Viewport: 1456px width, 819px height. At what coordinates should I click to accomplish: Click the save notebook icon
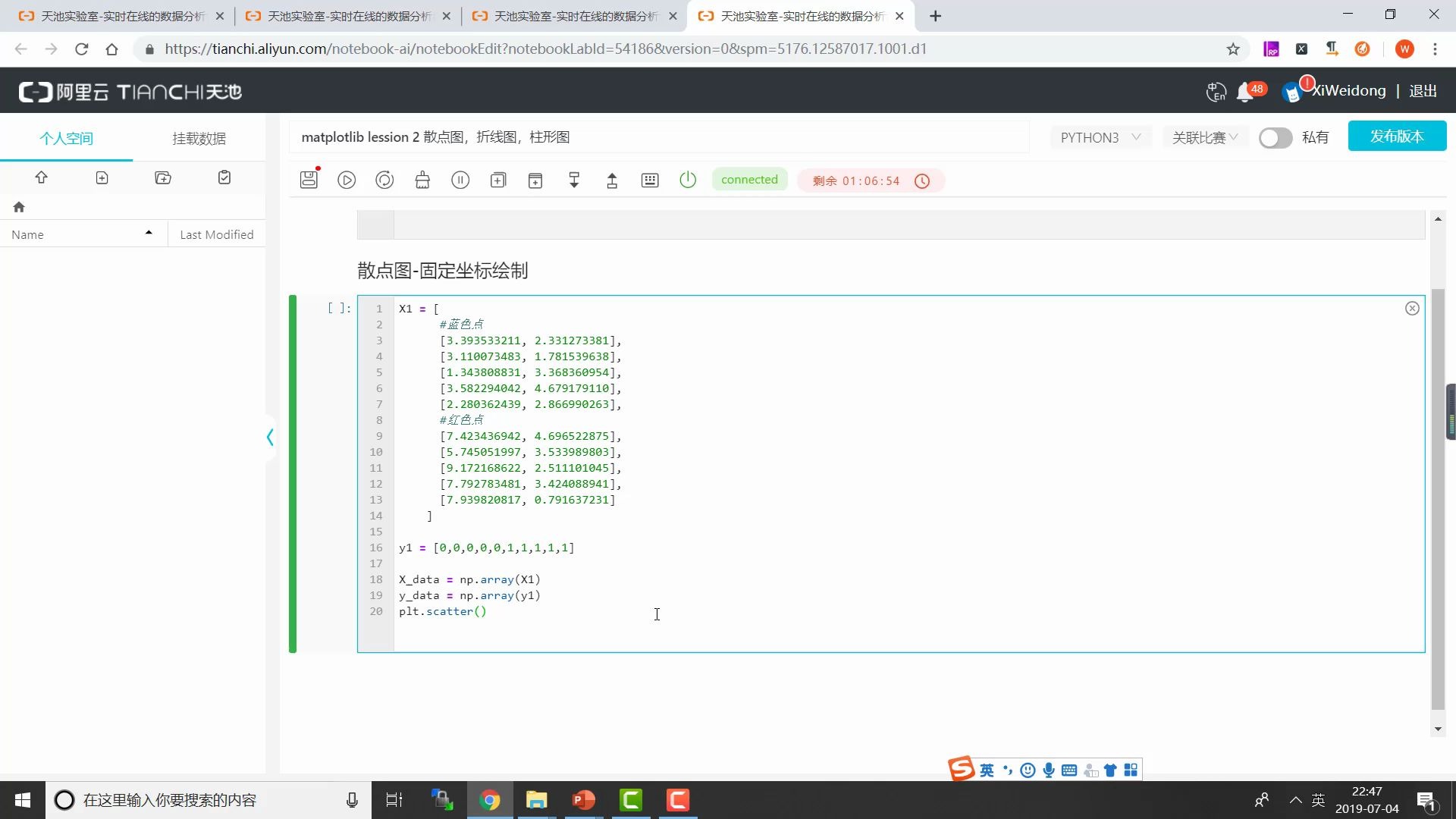[x=309, y=180]
